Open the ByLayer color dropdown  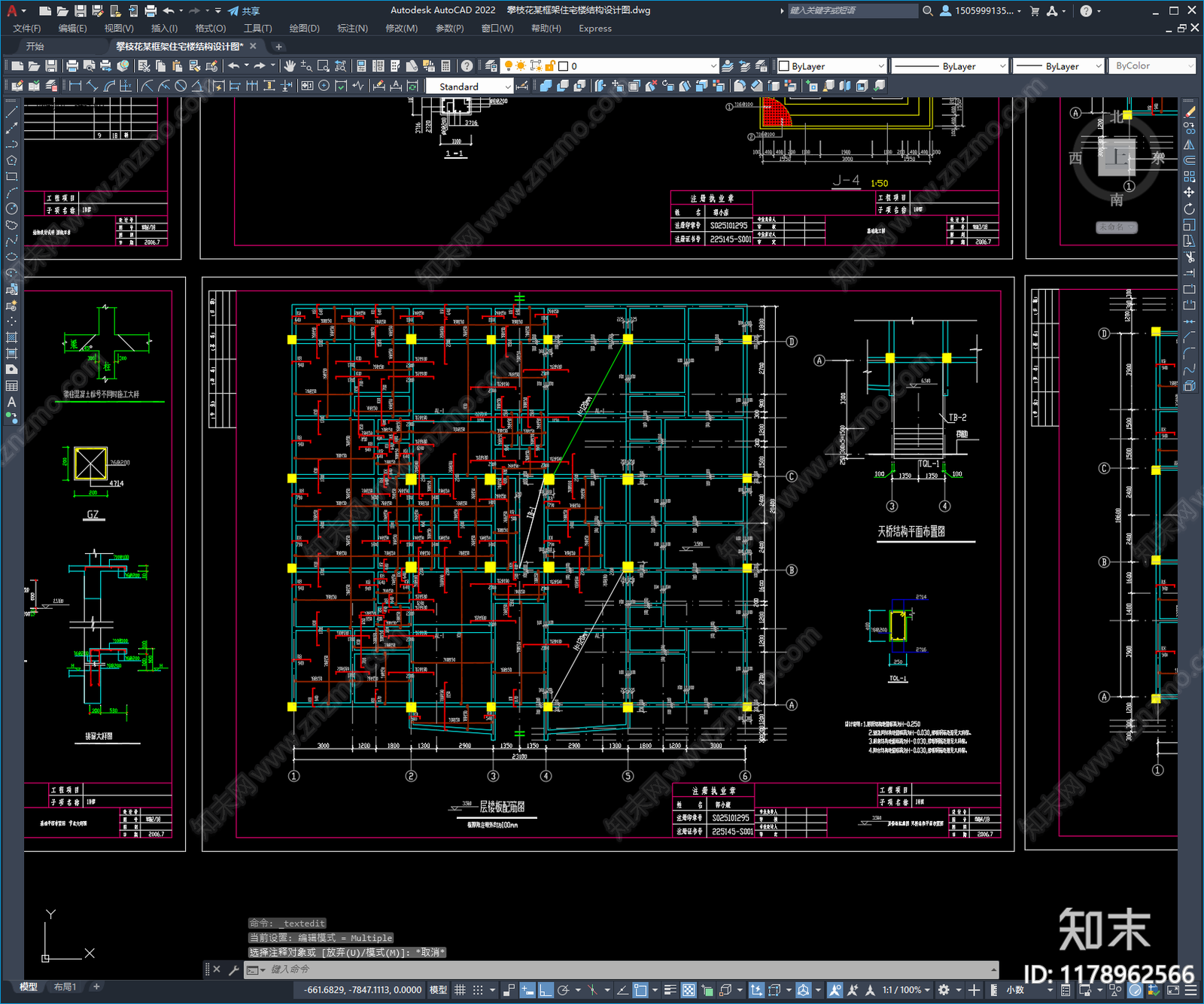coord(832,66)
